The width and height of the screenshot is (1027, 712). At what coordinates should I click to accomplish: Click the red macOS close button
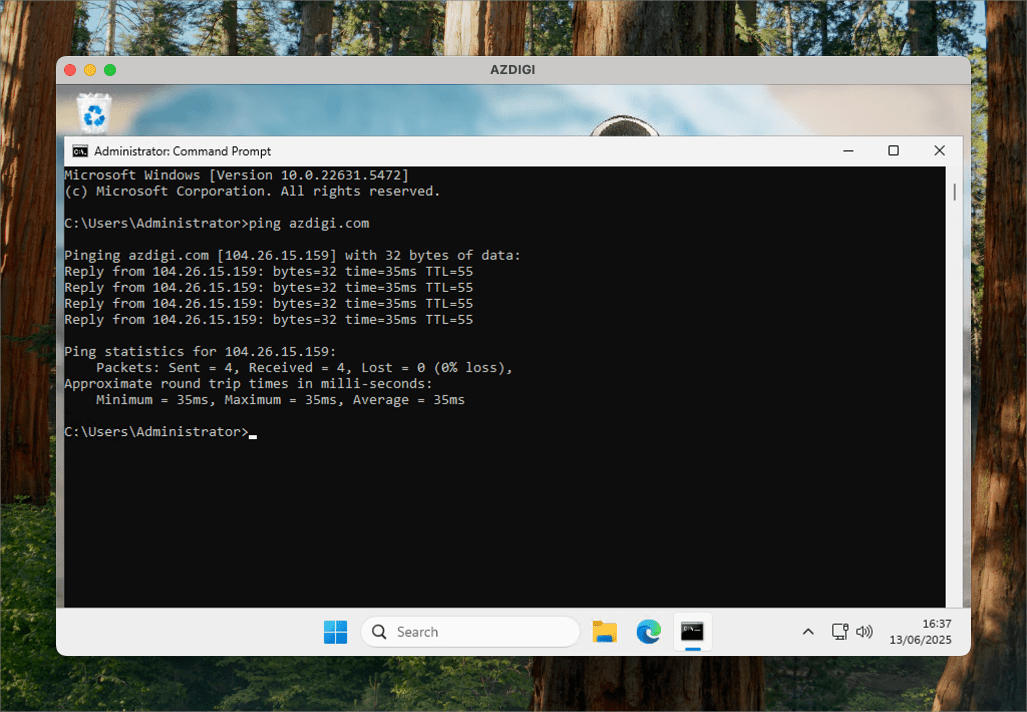tap(70, 70)
